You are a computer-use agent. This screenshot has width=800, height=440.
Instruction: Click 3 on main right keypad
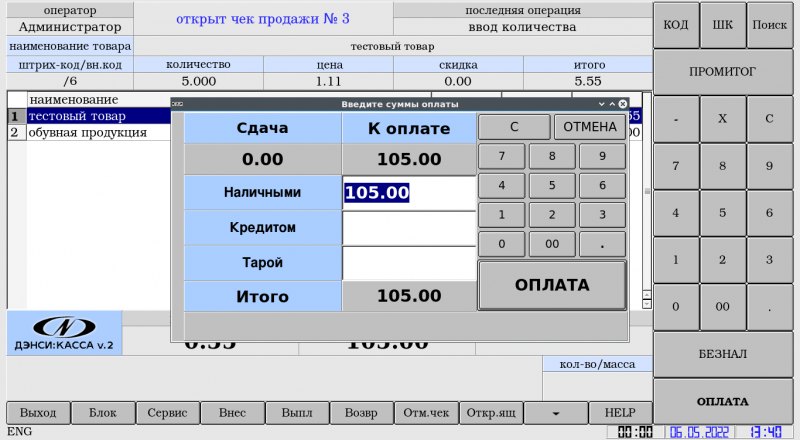click(769, 260)
